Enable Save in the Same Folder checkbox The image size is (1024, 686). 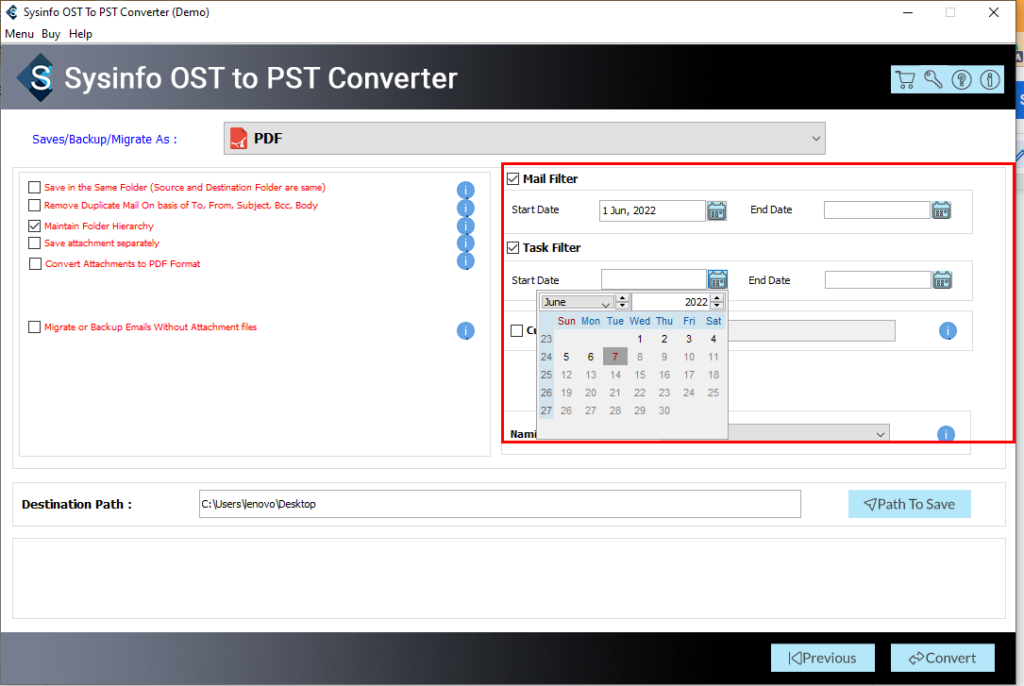click(x=35, y=188)
